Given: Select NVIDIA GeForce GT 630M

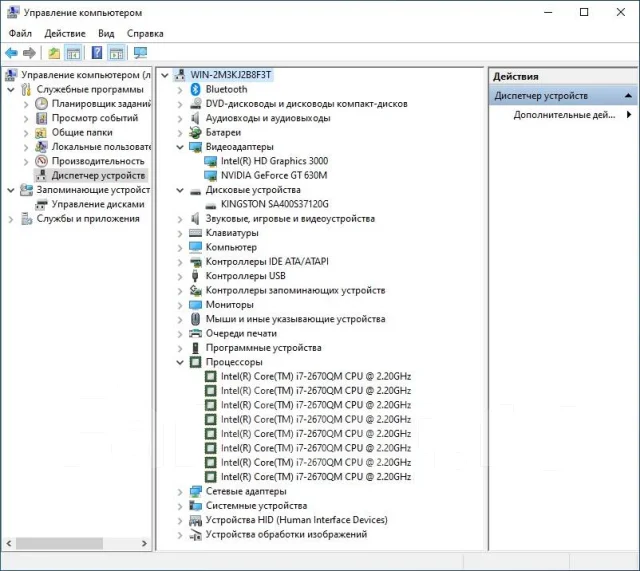Looking at the screenshot, I should point(274,176).
